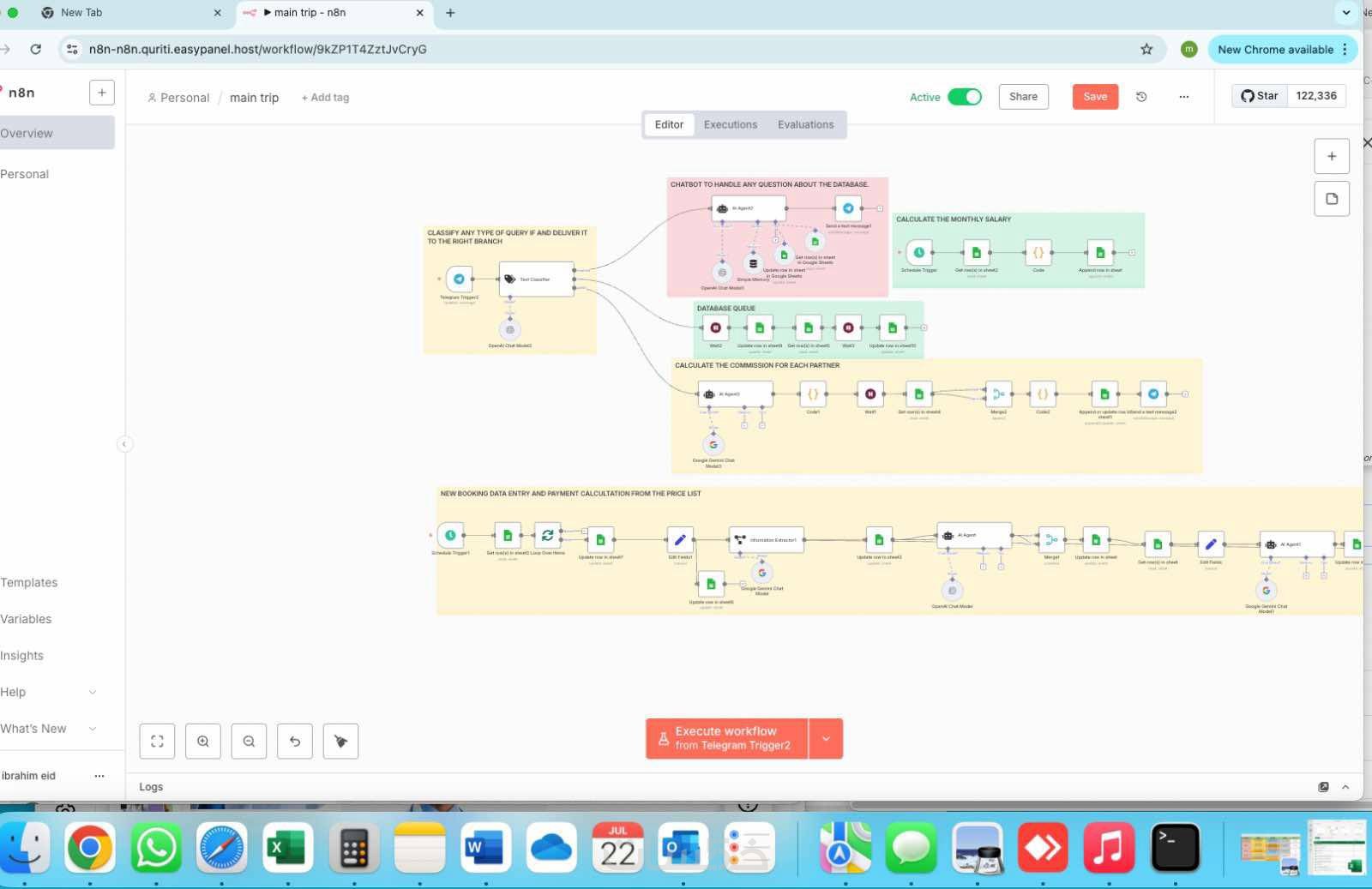Viewport: 1372px width, 889px height.
Task: Click the Save button
Action: click(1095, 97)
